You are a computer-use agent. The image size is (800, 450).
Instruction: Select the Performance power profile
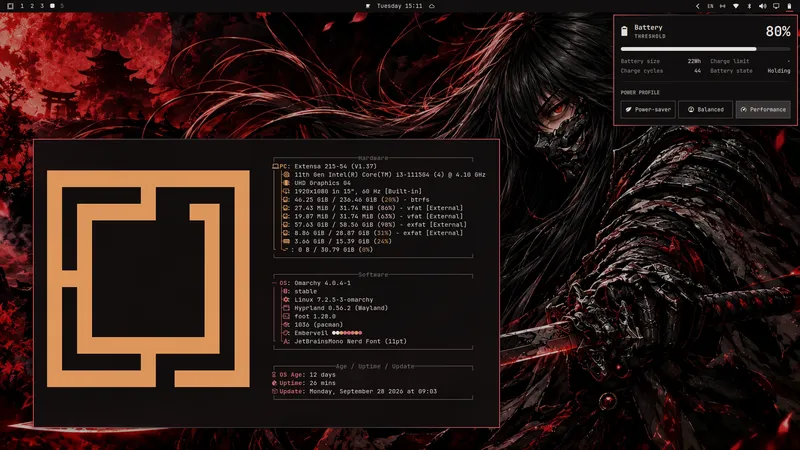(x=763, y=109)
